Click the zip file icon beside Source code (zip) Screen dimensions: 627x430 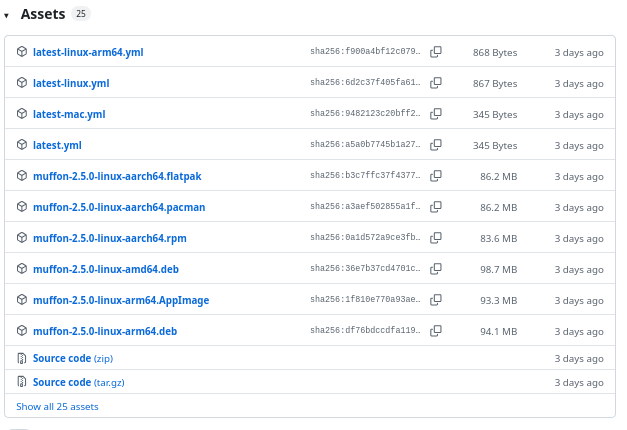tap(22, 358)
